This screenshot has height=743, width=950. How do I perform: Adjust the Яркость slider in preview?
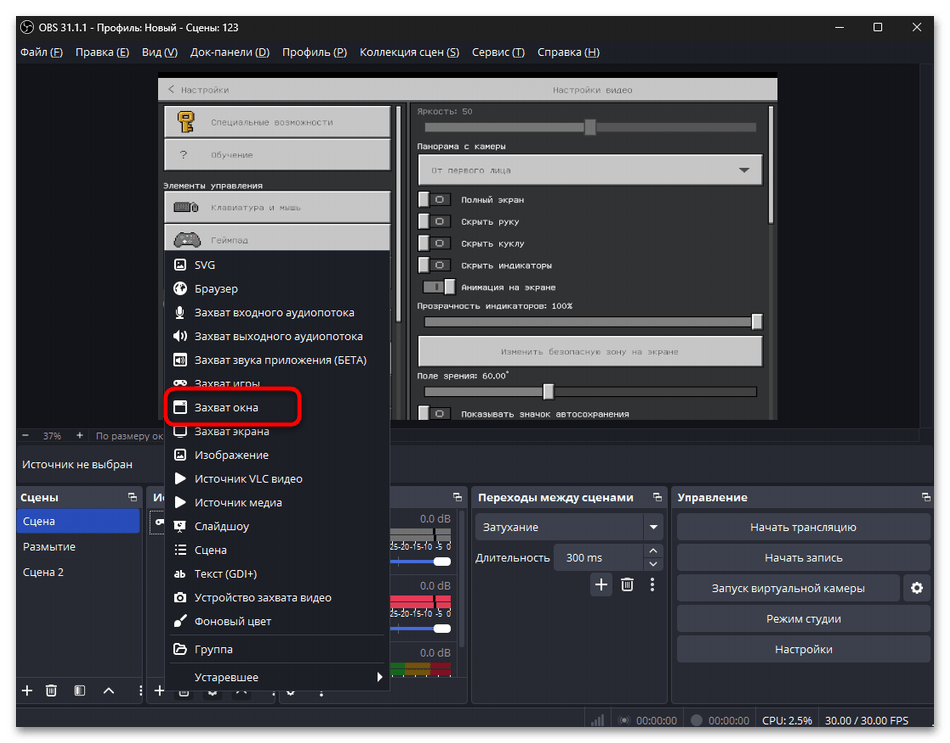(590, 127)
